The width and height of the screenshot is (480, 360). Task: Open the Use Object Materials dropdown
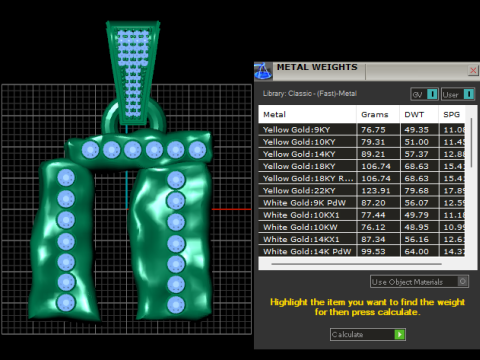tap(419, 282)
